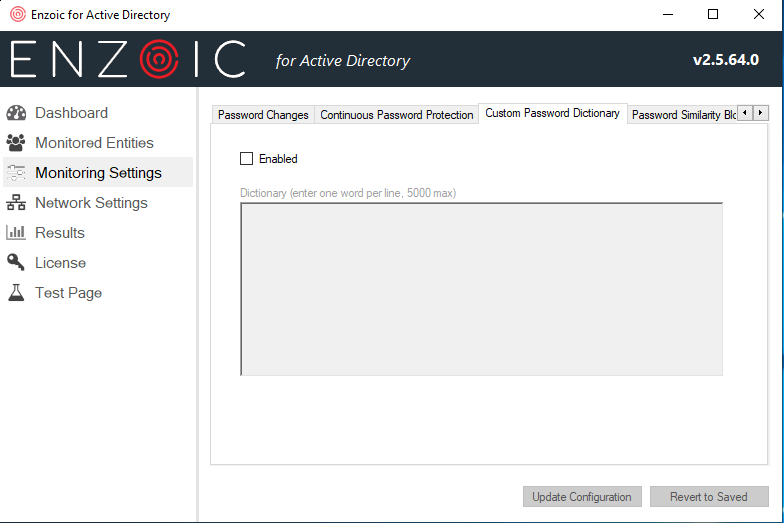This screenshot has width=784, height=523.
Task: Click the Monitoring Settings sliders icon
Action: pyautogui.click(x=16, y=173)
